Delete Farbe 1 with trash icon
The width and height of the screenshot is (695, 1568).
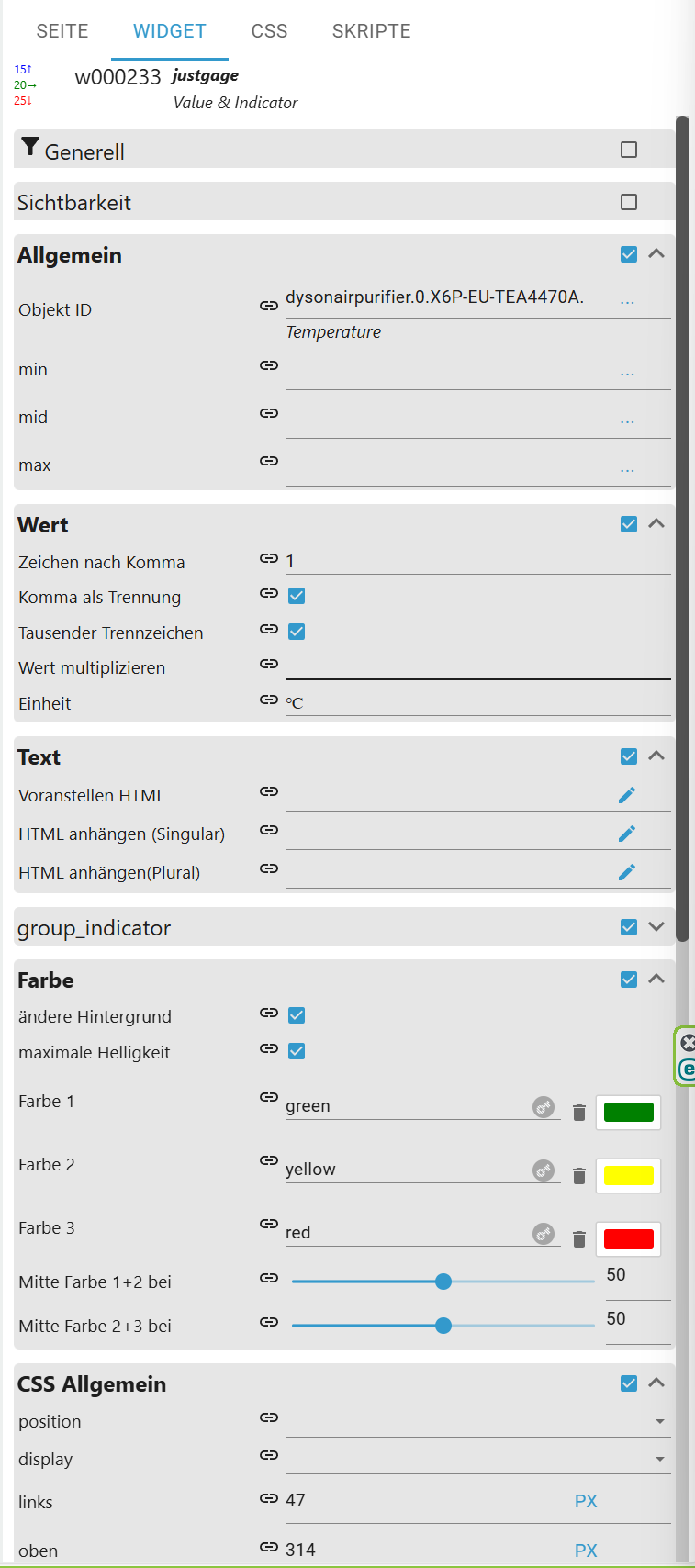[x=579, y=1113]
